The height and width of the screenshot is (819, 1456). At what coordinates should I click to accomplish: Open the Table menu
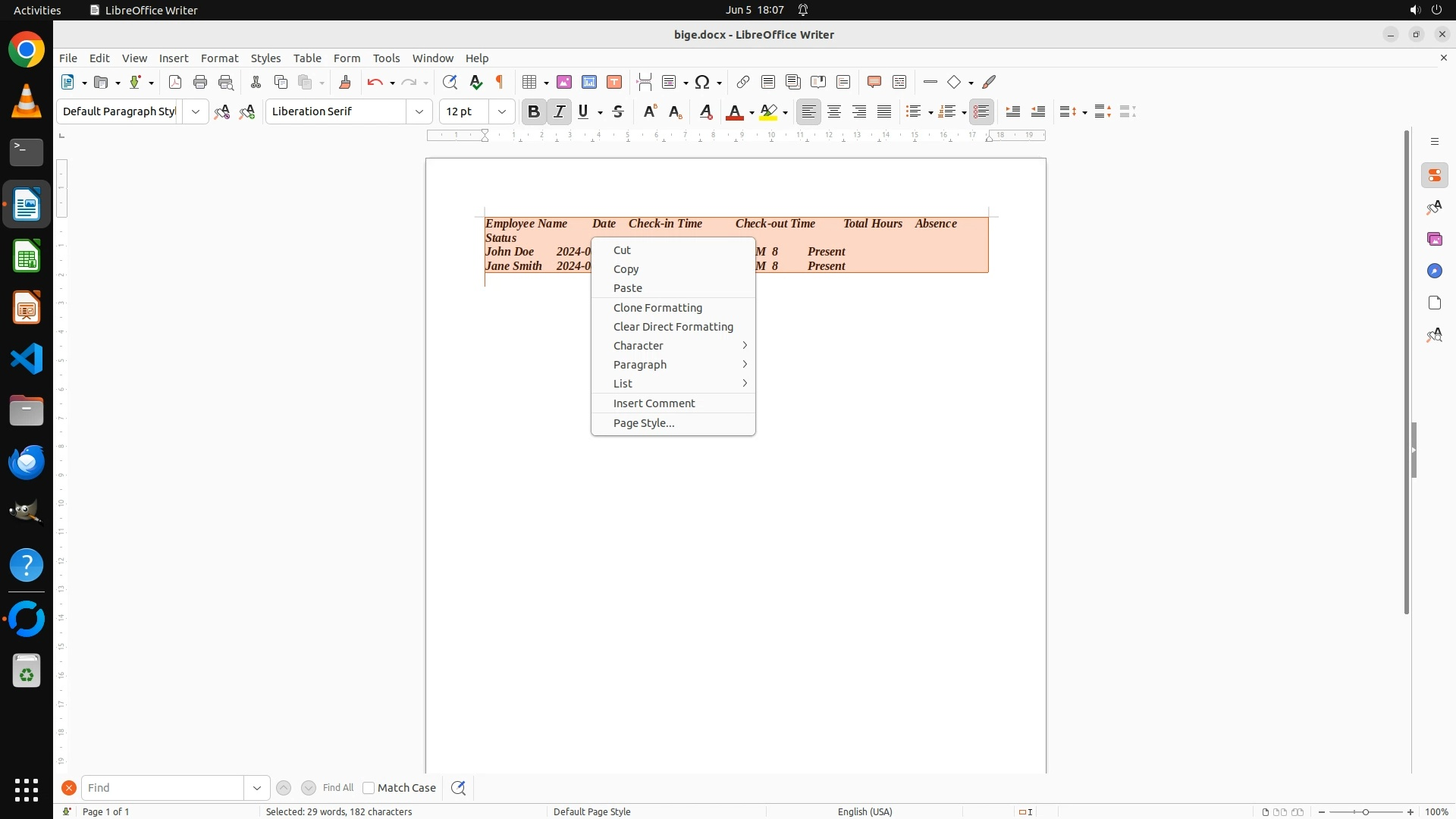307,58
